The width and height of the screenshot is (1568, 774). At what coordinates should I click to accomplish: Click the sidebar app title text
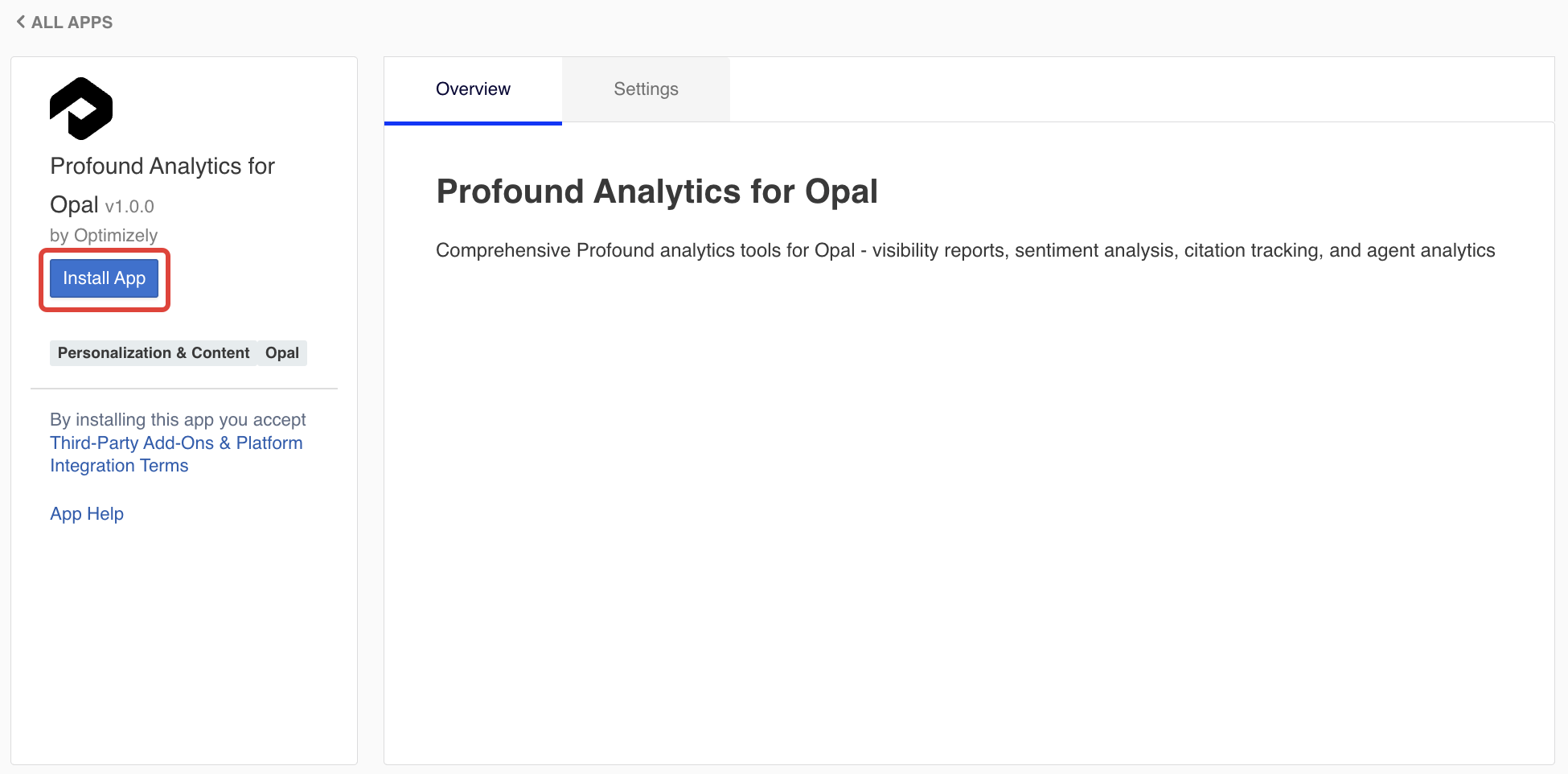(162, 167)
